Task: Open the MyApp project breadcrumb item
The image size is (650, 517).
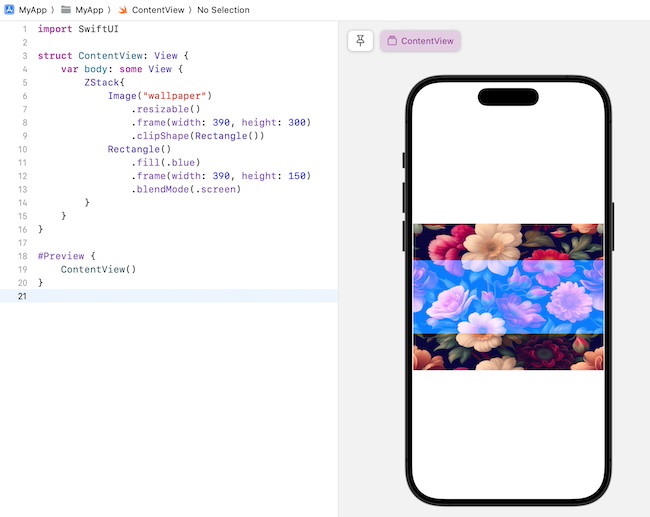Action: pos(33,10)
